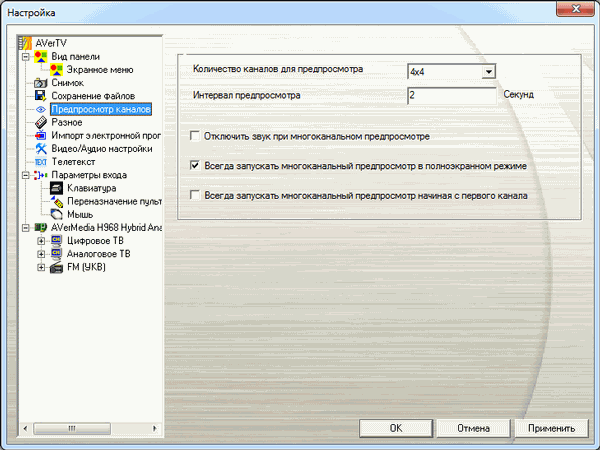
Task: Select Импорт электронной прог tree entry
Action: click(106, 135)
